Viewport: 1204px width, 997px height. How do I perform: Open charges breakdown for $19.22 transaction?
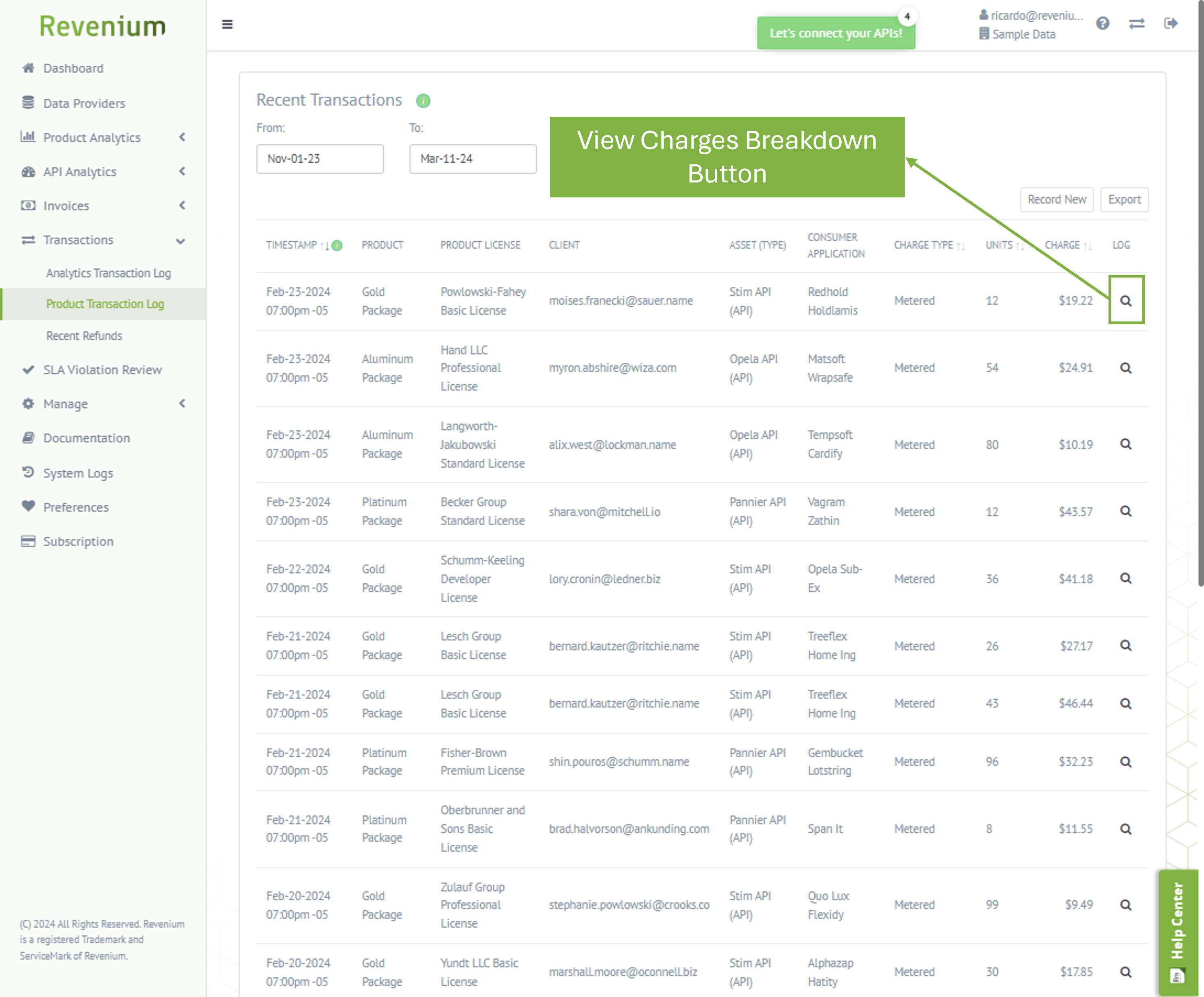1125,301
